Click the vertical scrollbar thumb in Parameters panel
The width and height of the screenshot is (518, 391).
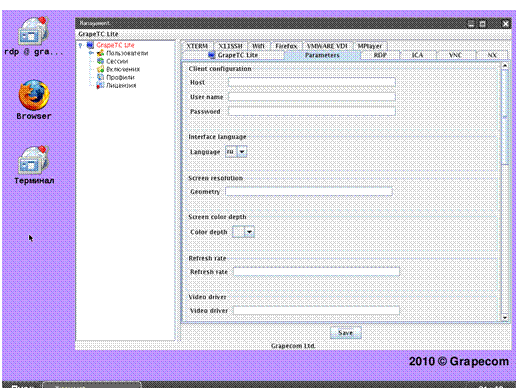(505, 117)
